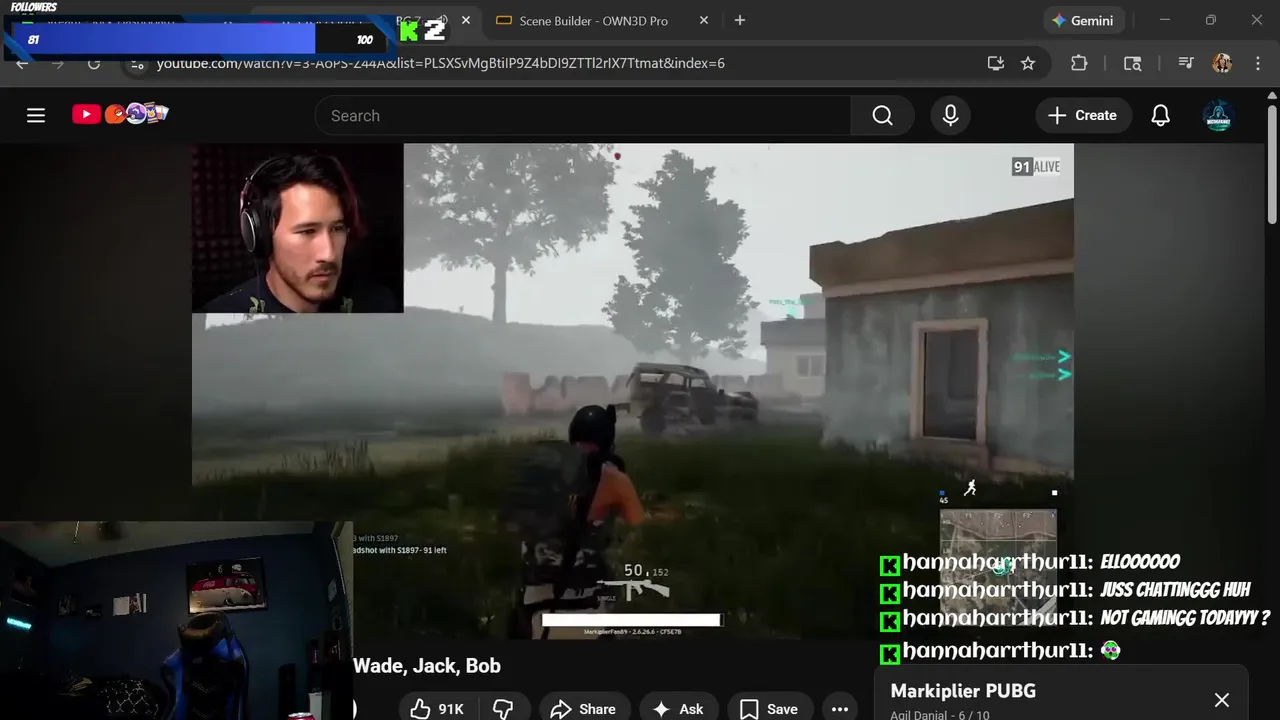Bookmark this page with the star icon

coord(1028,63)
